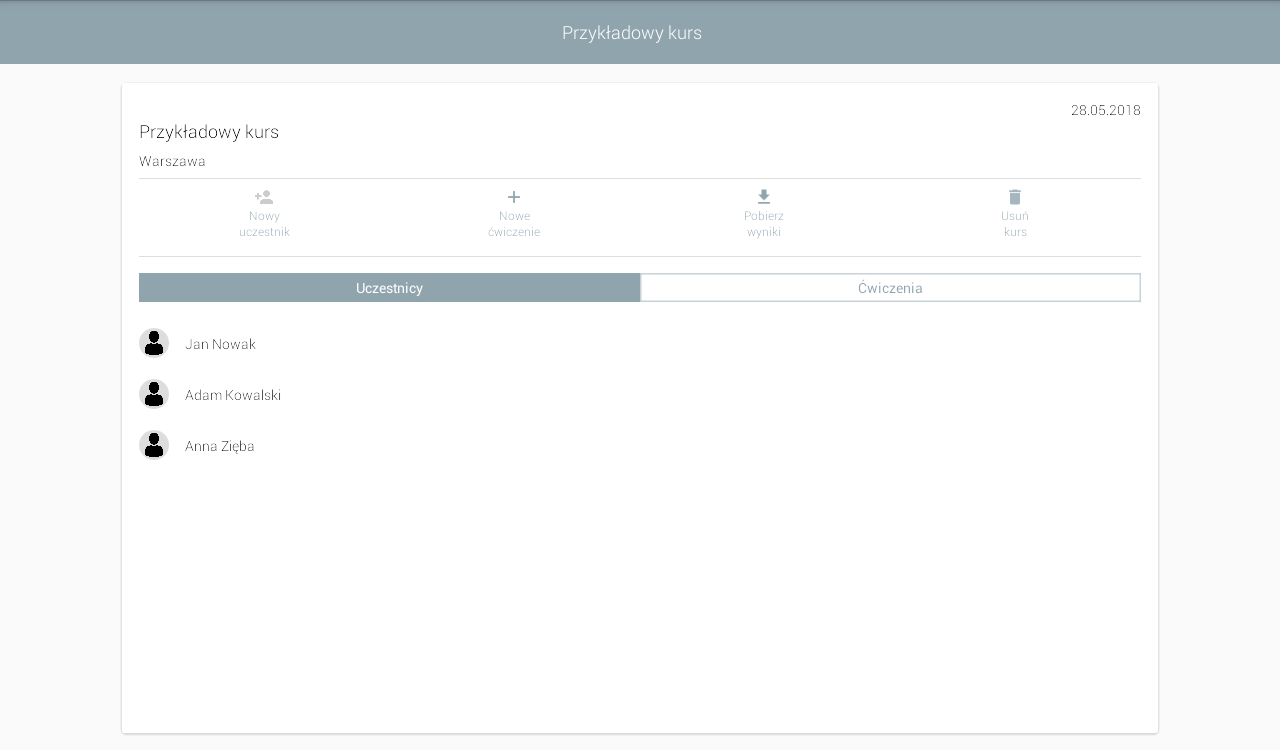The image size is (1280, 750).
Task: Click the trash can delete course icon
Action: 1015,197
